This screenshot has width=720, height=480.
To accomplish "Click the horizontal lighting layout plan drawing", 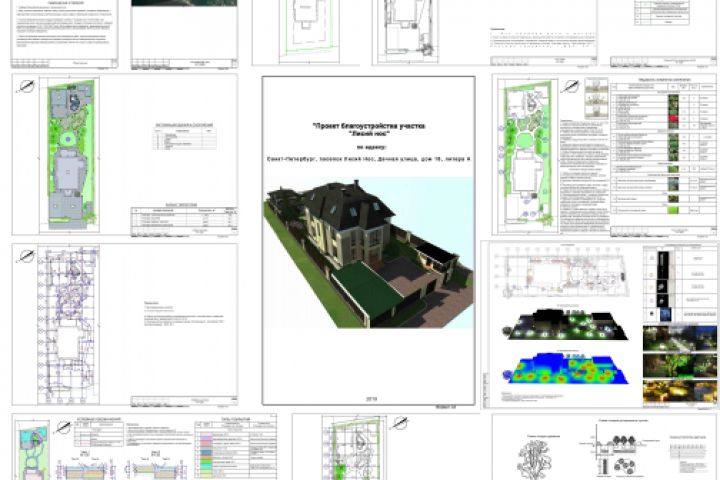I will [562, 273].
